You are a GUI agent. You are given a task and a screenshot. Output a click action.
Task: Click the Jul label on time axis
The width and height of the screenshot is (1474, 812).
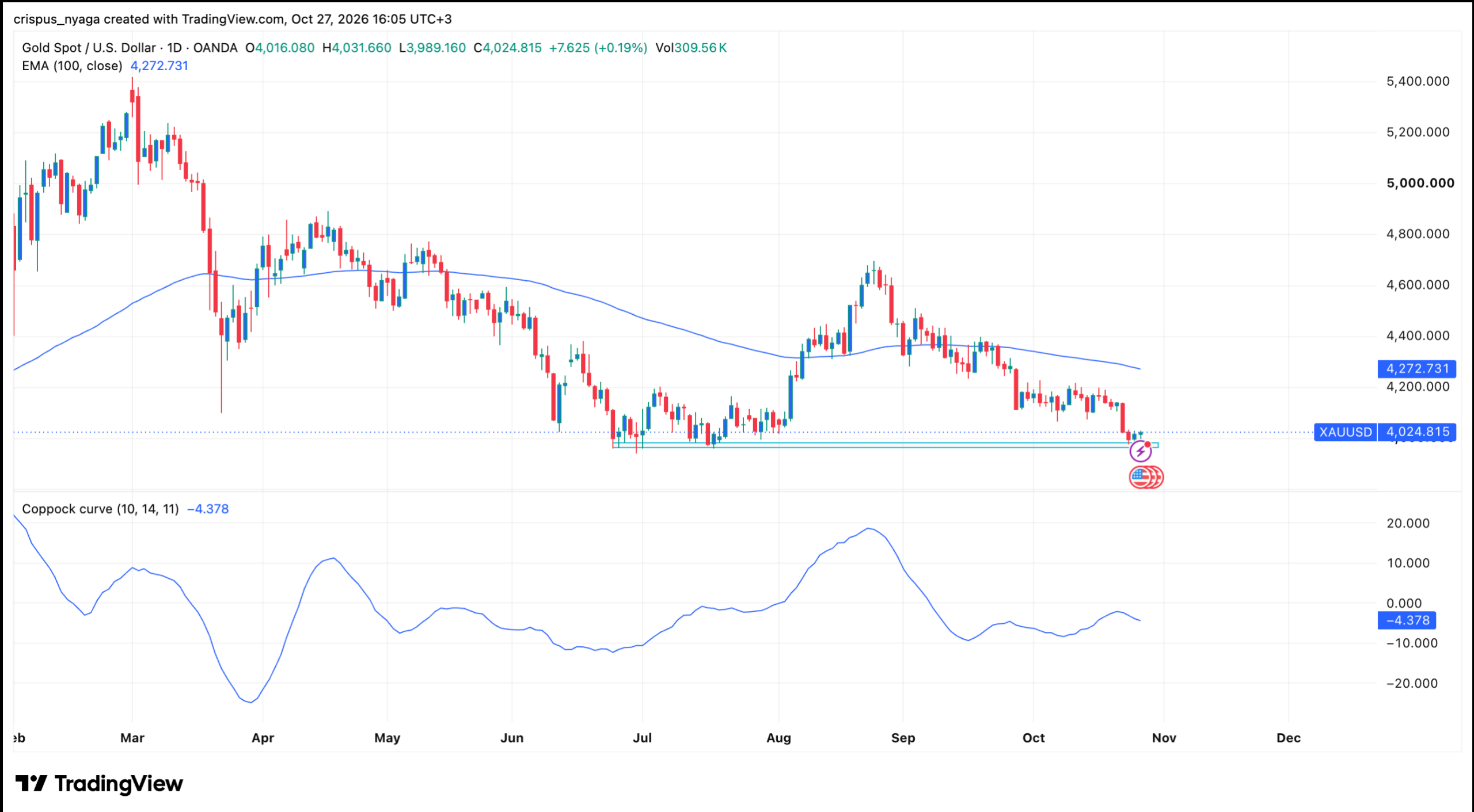(642, 738)
